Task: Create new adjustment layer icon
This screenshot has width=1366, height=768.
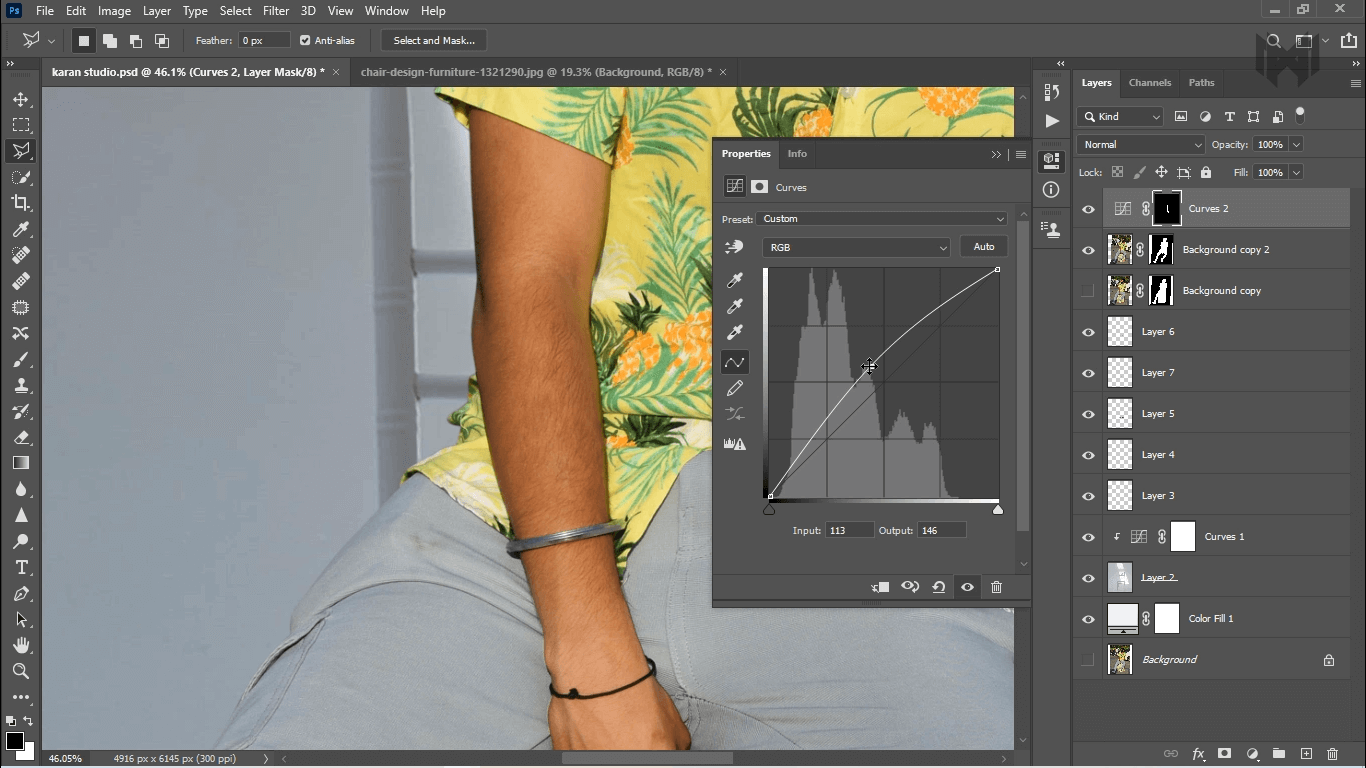Action: pyautogui.click(x=1252, y=754)
